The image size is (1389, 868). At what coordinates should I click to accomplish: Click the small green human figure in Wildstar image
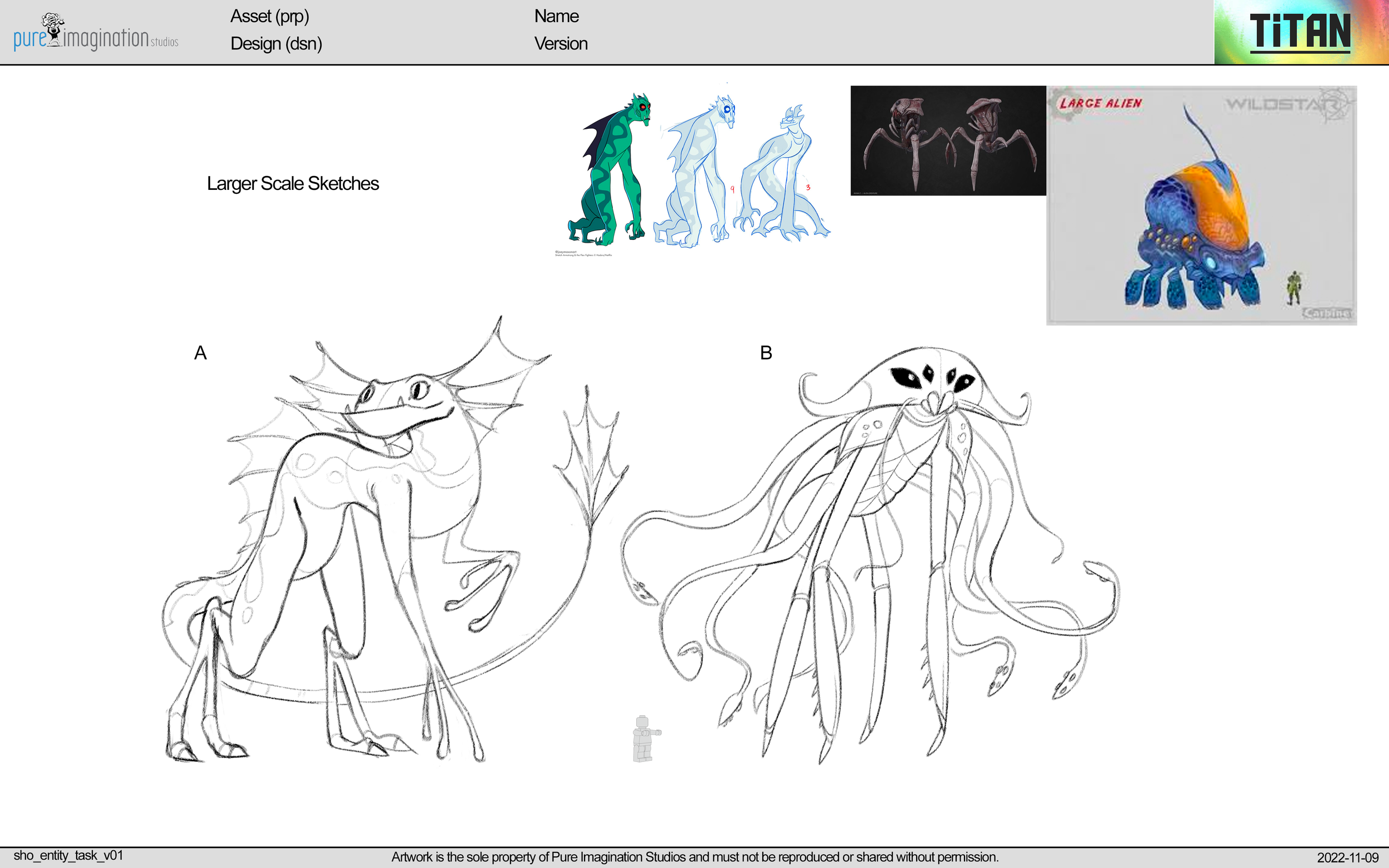(1293, 288)
